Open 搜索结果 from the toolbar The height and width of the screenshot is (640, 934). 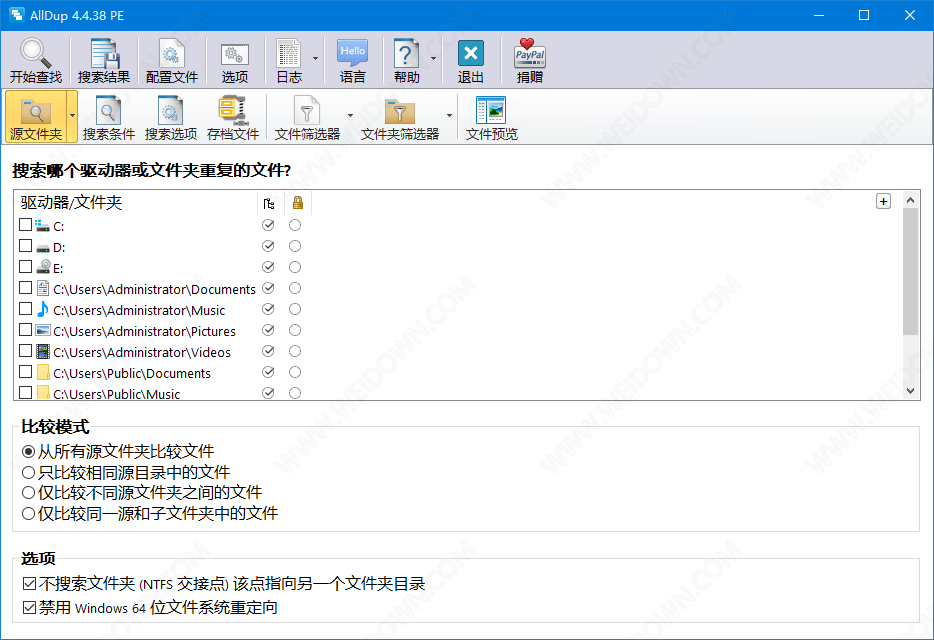(x=104, y=54)
